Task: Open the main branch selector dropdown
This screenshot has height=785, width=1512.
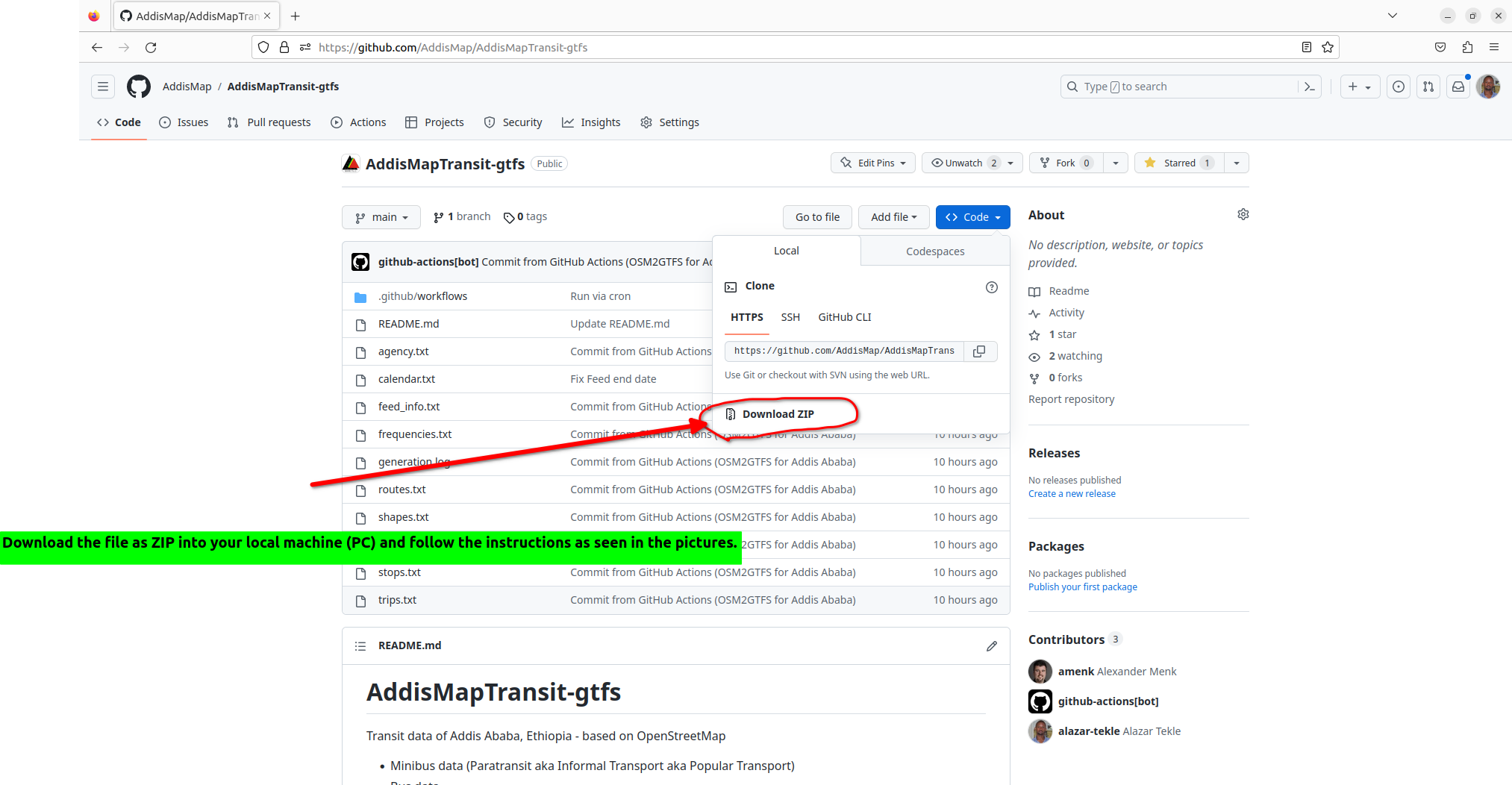Action: (381, 216)
